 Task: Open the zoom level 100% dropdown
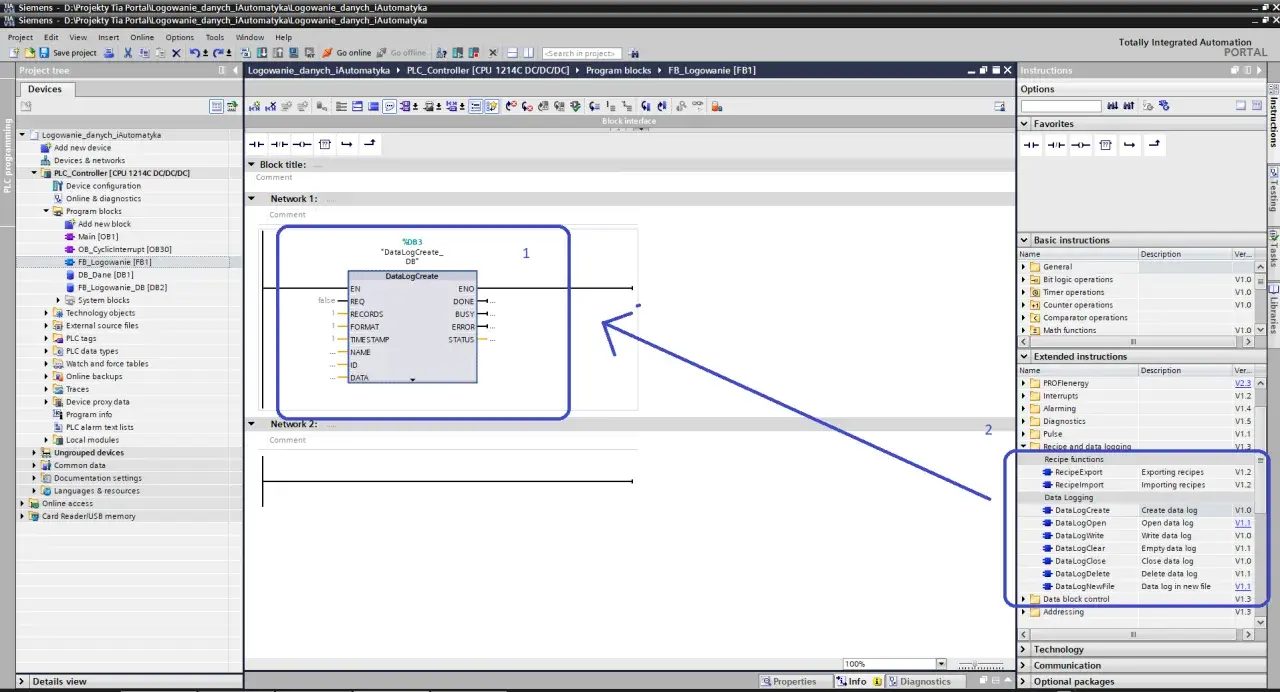click(x=941, y=664)
